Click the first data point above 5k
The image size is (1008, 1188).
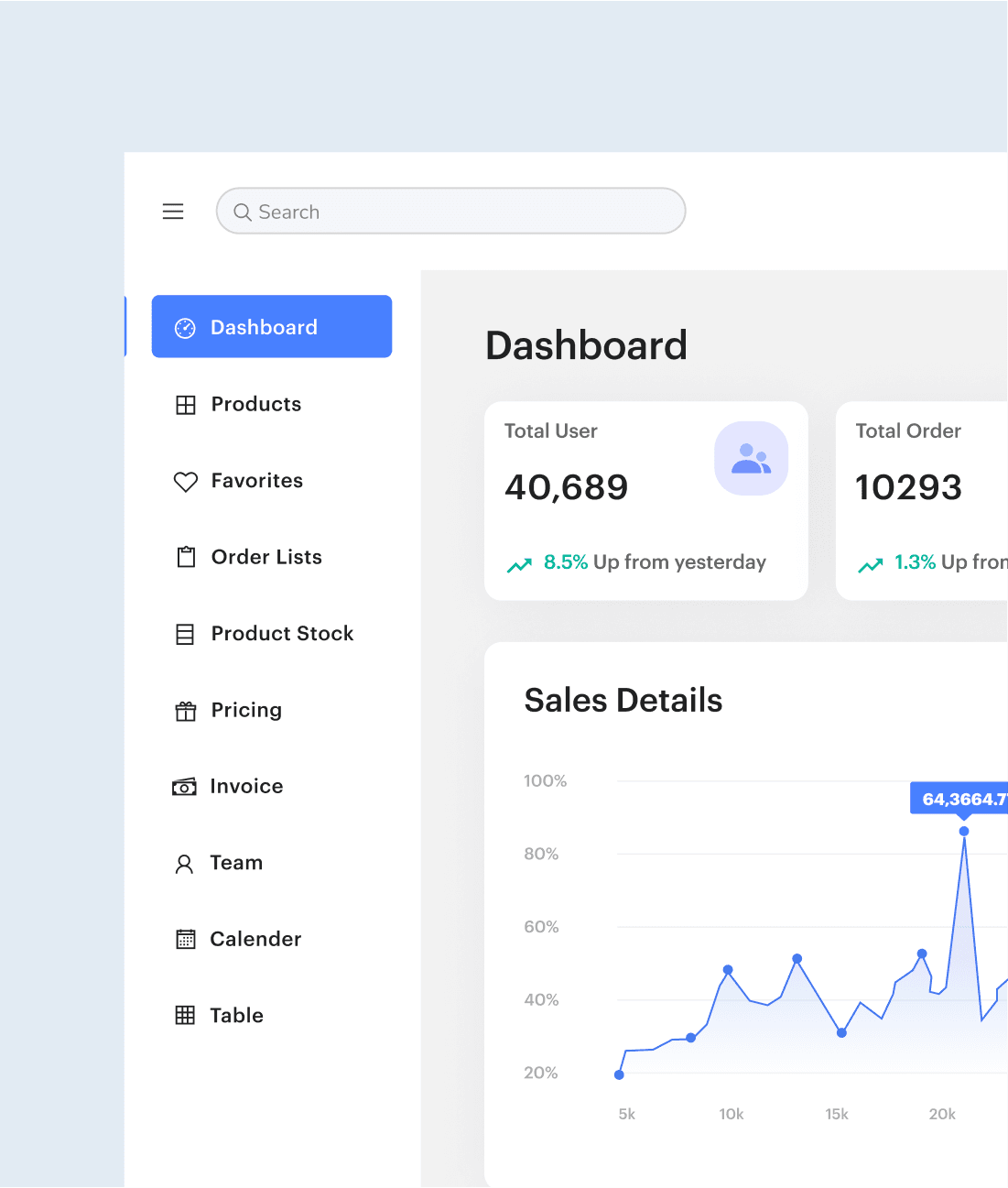(620, 1074)
